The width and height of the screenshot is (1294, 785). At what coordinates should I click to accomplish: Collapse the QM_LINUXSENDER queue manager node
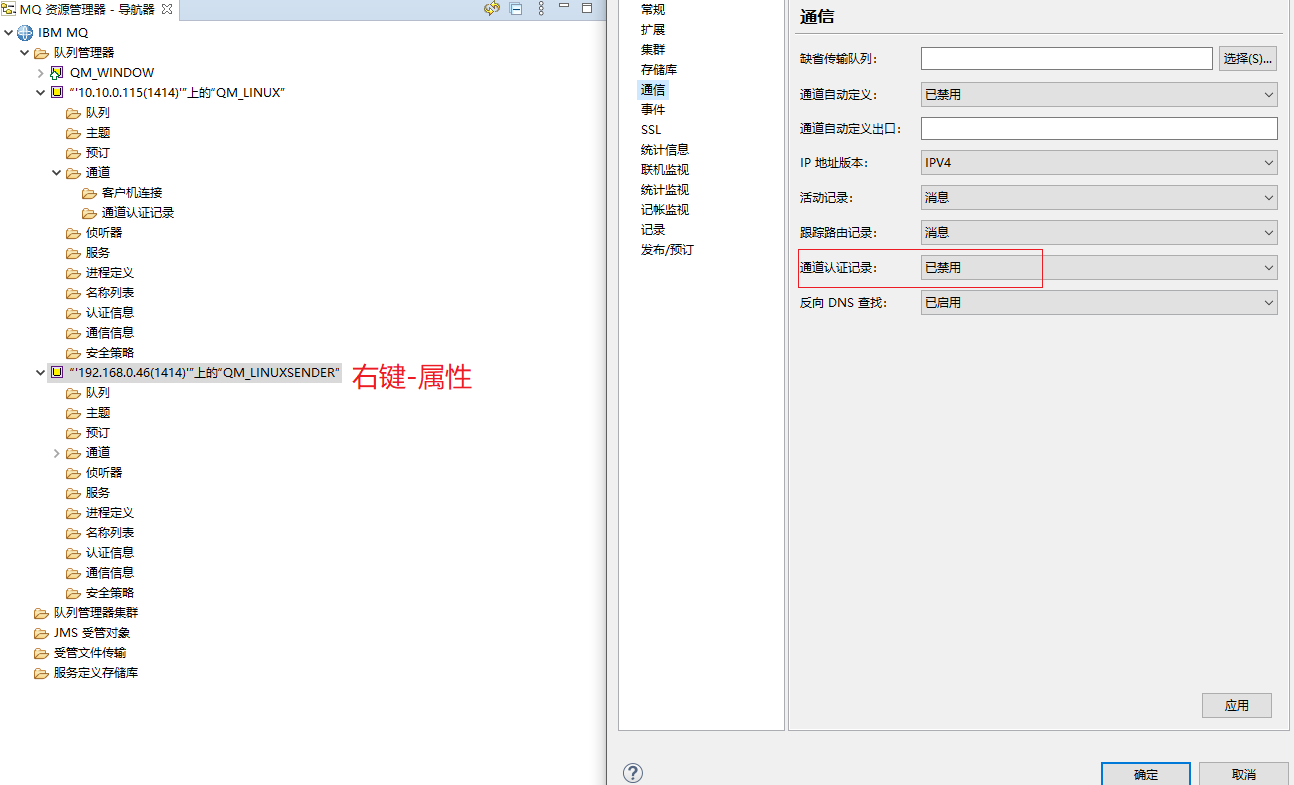pyautogui.click(x=41, y=372)
